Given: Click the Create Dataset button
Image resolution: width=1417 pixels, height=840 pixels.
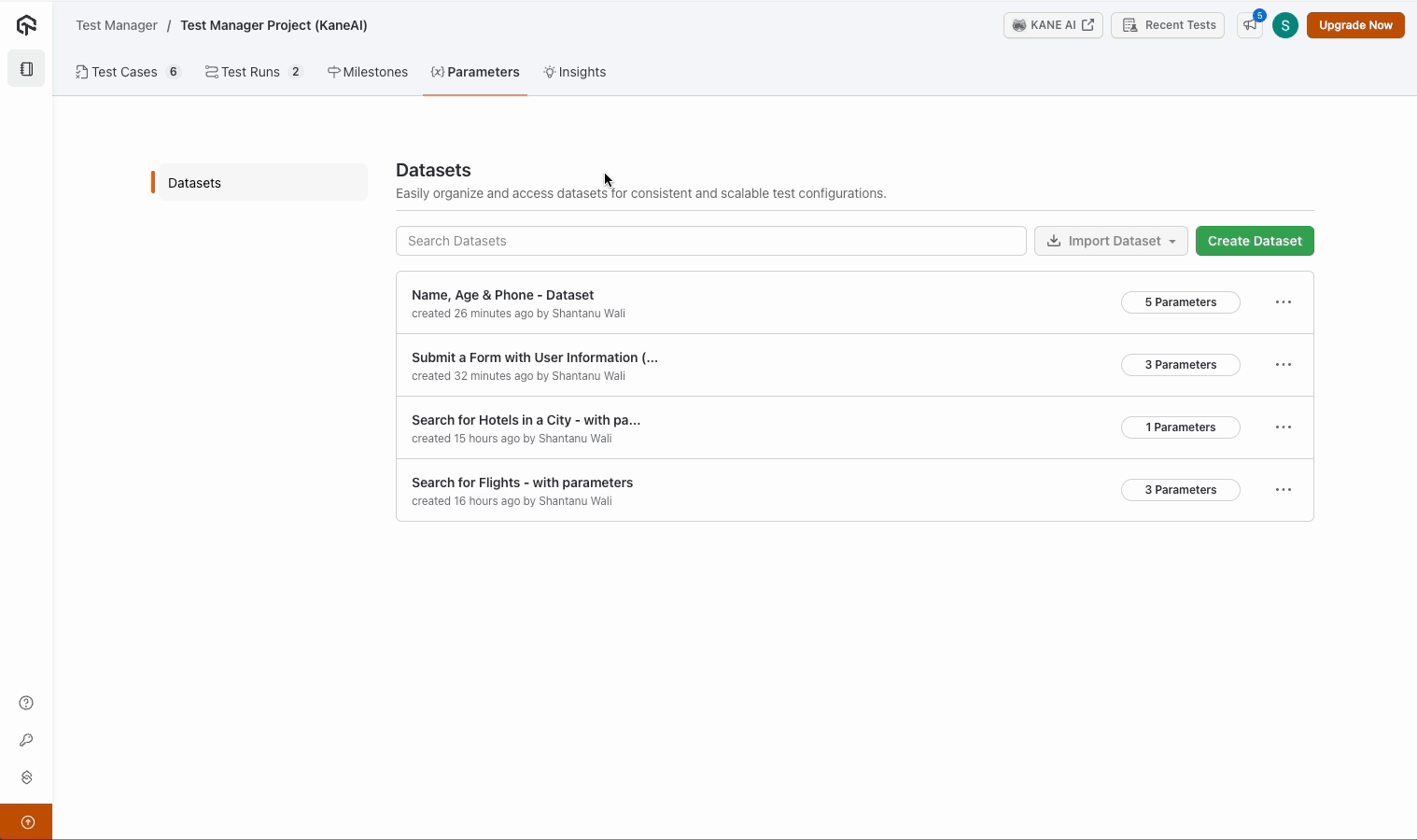Looking at the screenshot, I should tap(1255, 241).
